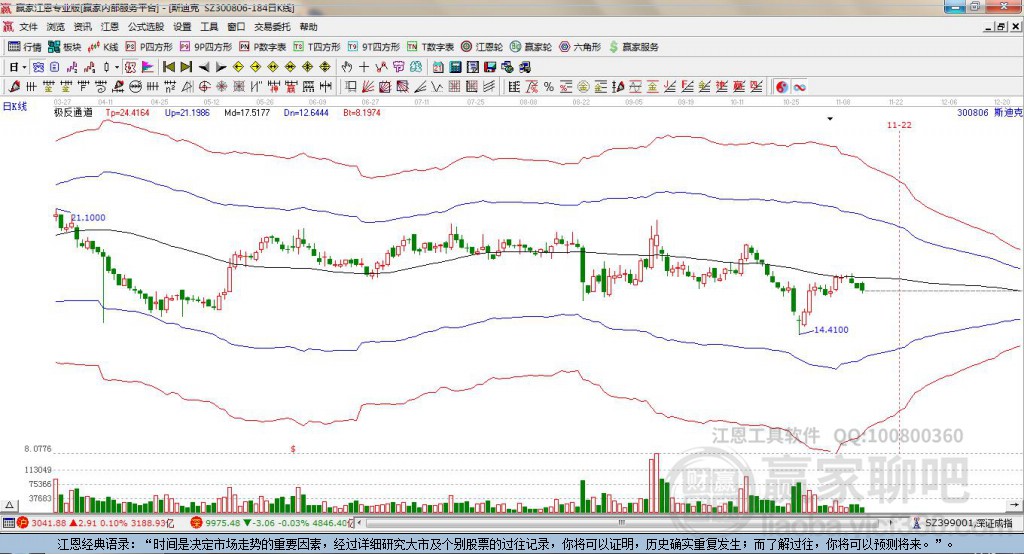The height and width of the screenshot is (554, 1024).
Task: Open the 文件 menu
Action: [29, 27]
